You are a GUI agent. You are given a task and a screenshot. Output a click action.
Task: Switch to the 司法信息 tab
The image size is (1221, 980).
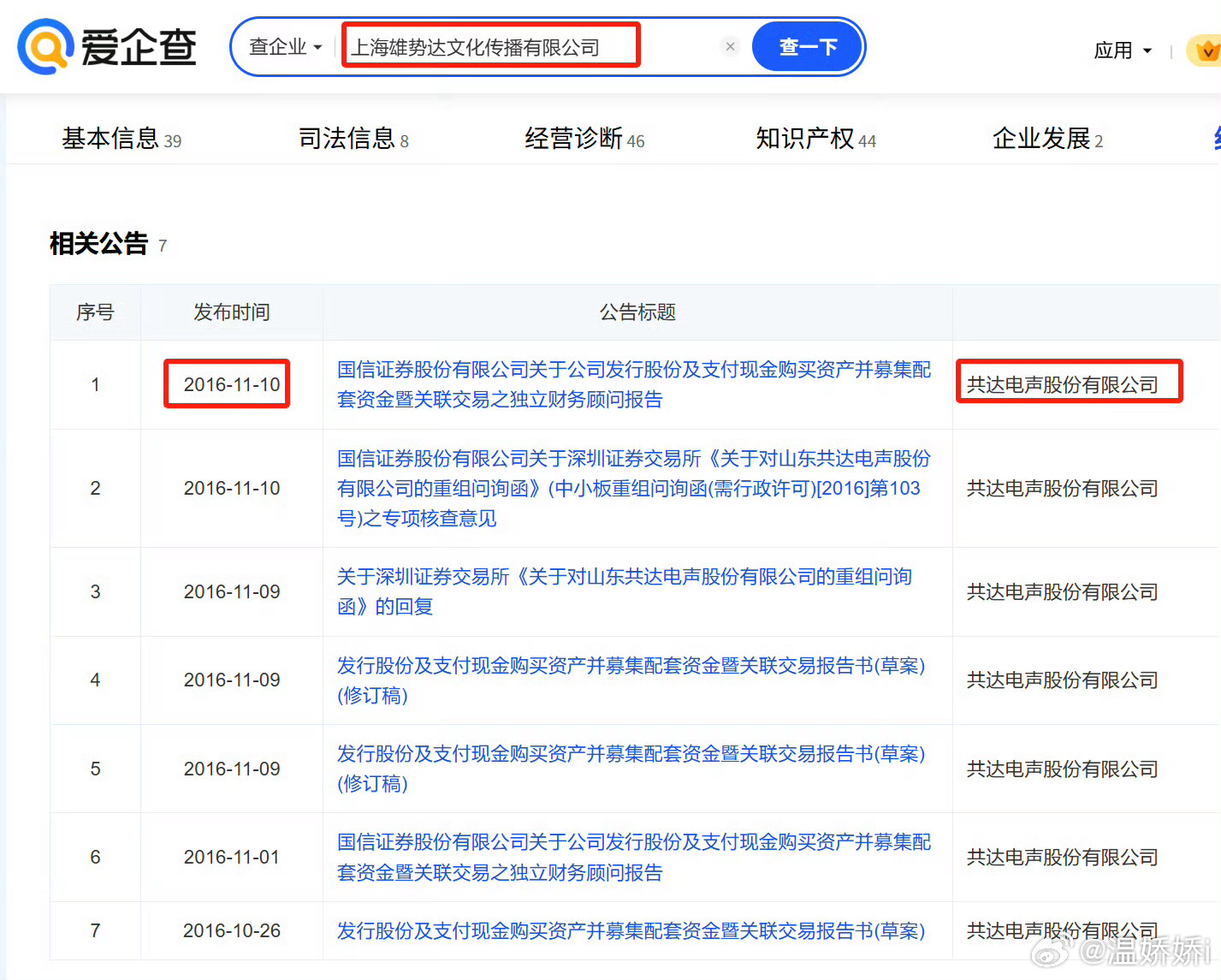(353, 138)
